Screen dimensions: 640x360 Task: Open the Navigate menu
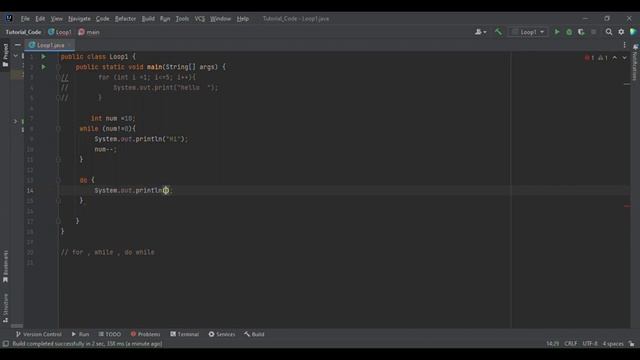[79, 19]
